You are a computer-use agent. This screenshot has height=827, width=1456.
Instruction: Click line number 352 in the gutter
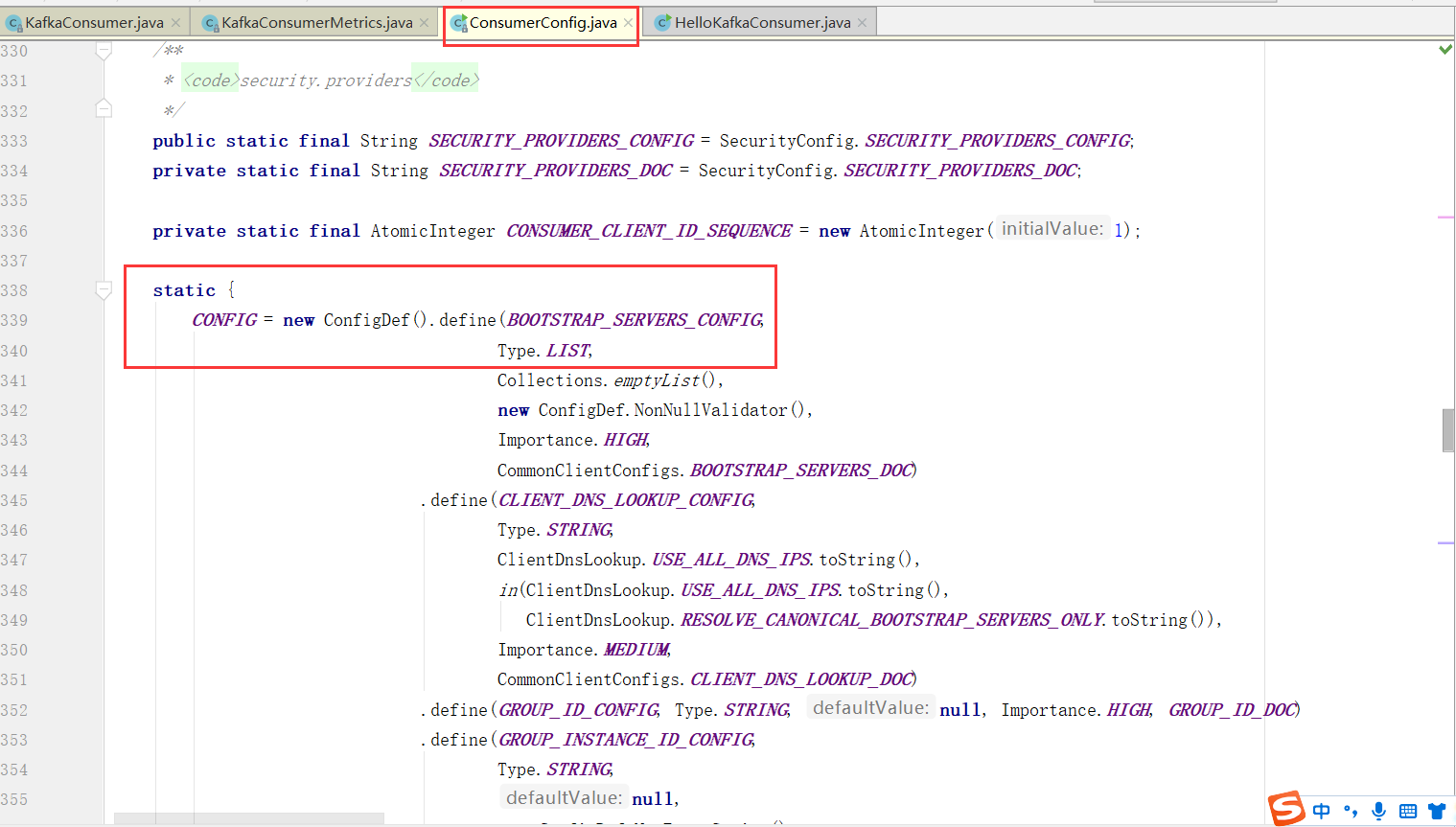[14, 710]
